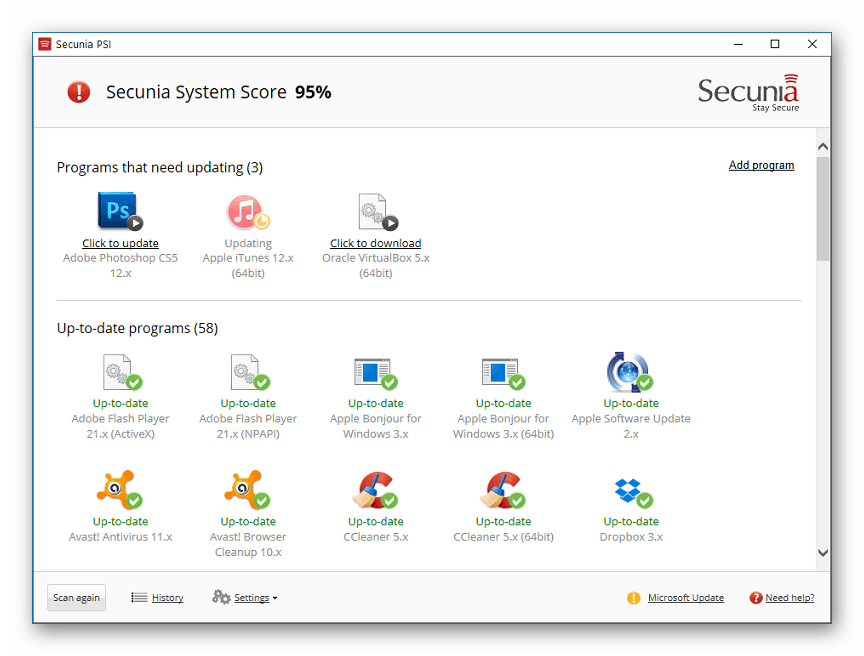Image resolution: width=864 pixels, height=656 pixels.
Task: Select the Avast! Antivirus 11.x icon
Action: [119, 490]
